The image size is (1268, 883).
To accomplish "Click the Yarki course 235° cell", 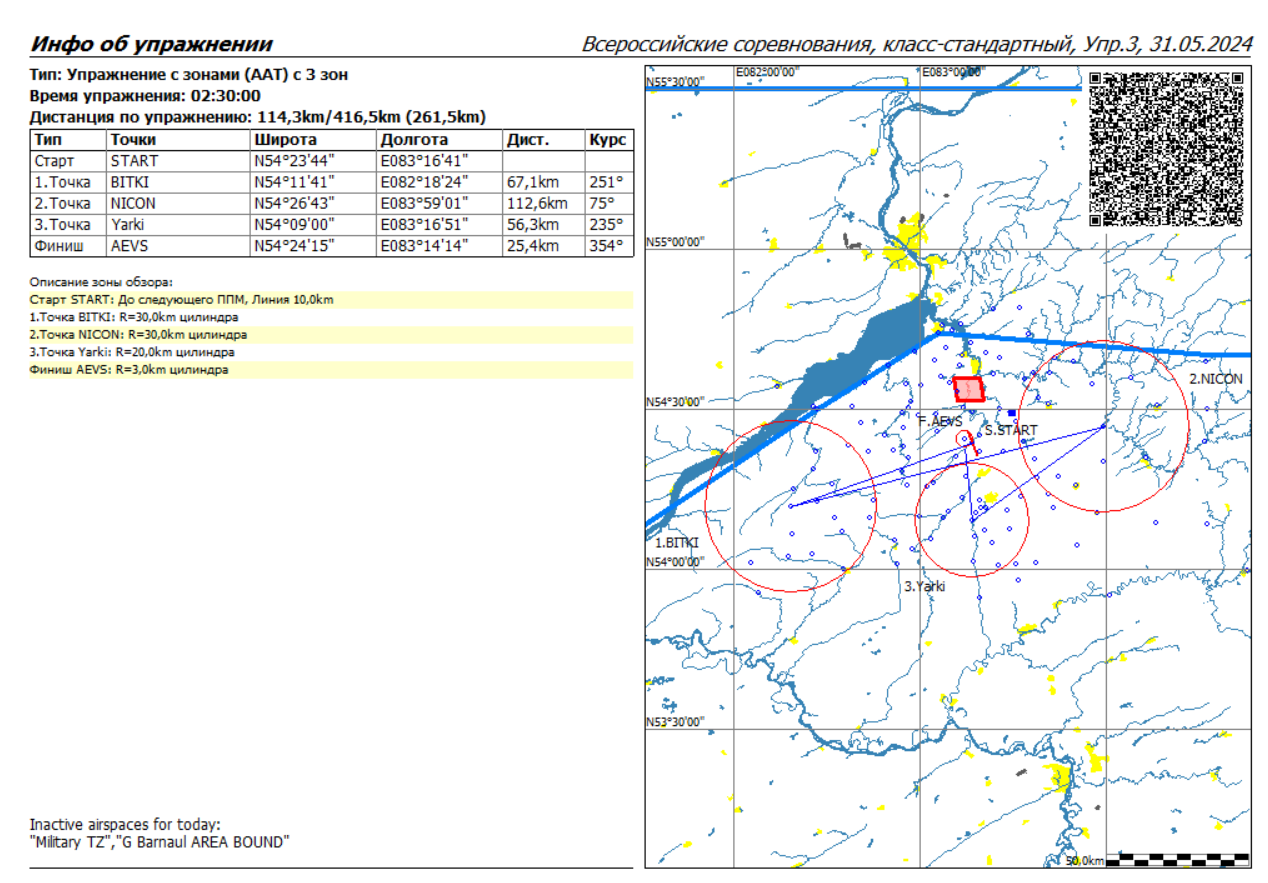I will point(606,225).
